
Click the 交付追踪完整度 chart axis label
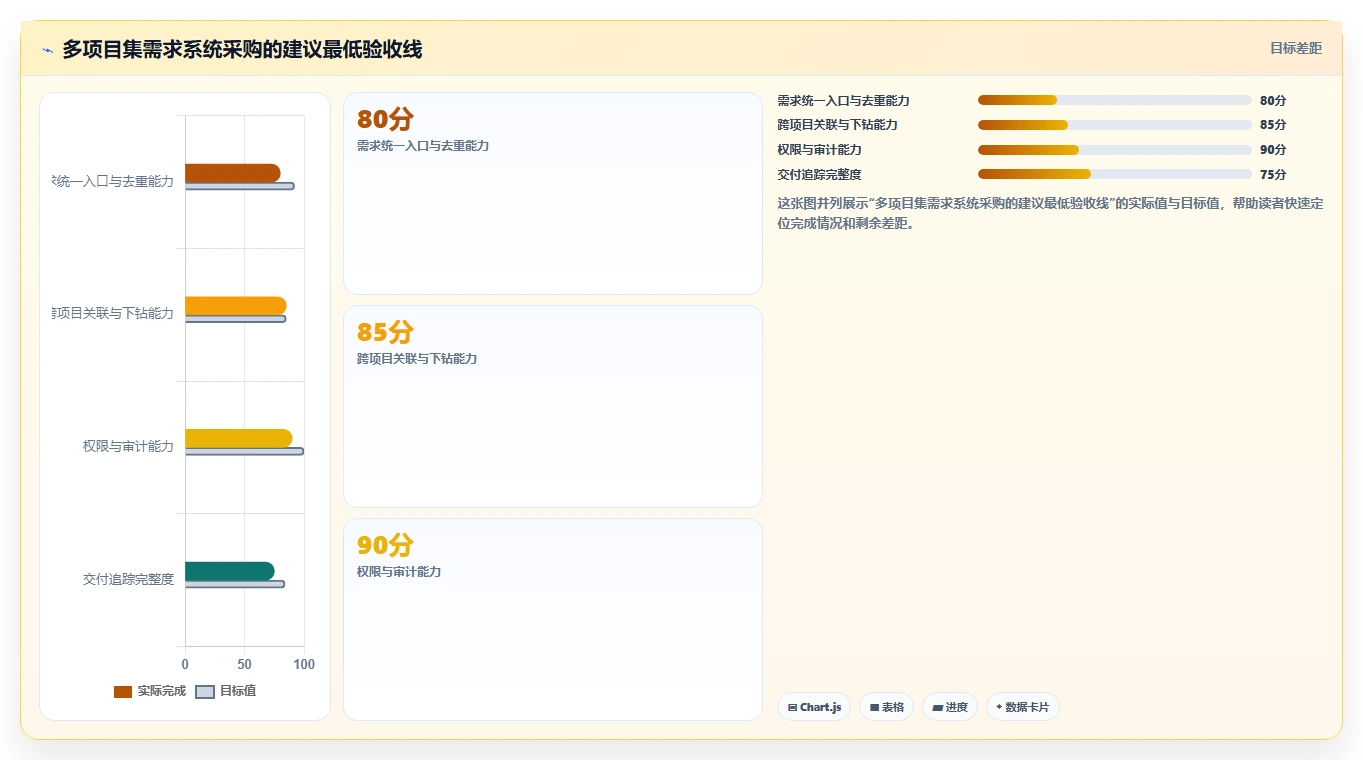point(128,579)
